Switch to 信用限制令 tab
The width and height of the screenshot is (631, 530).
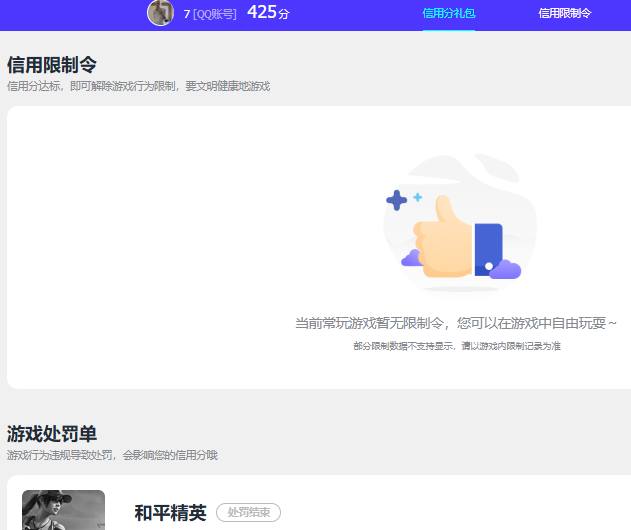tap(565, 13)
